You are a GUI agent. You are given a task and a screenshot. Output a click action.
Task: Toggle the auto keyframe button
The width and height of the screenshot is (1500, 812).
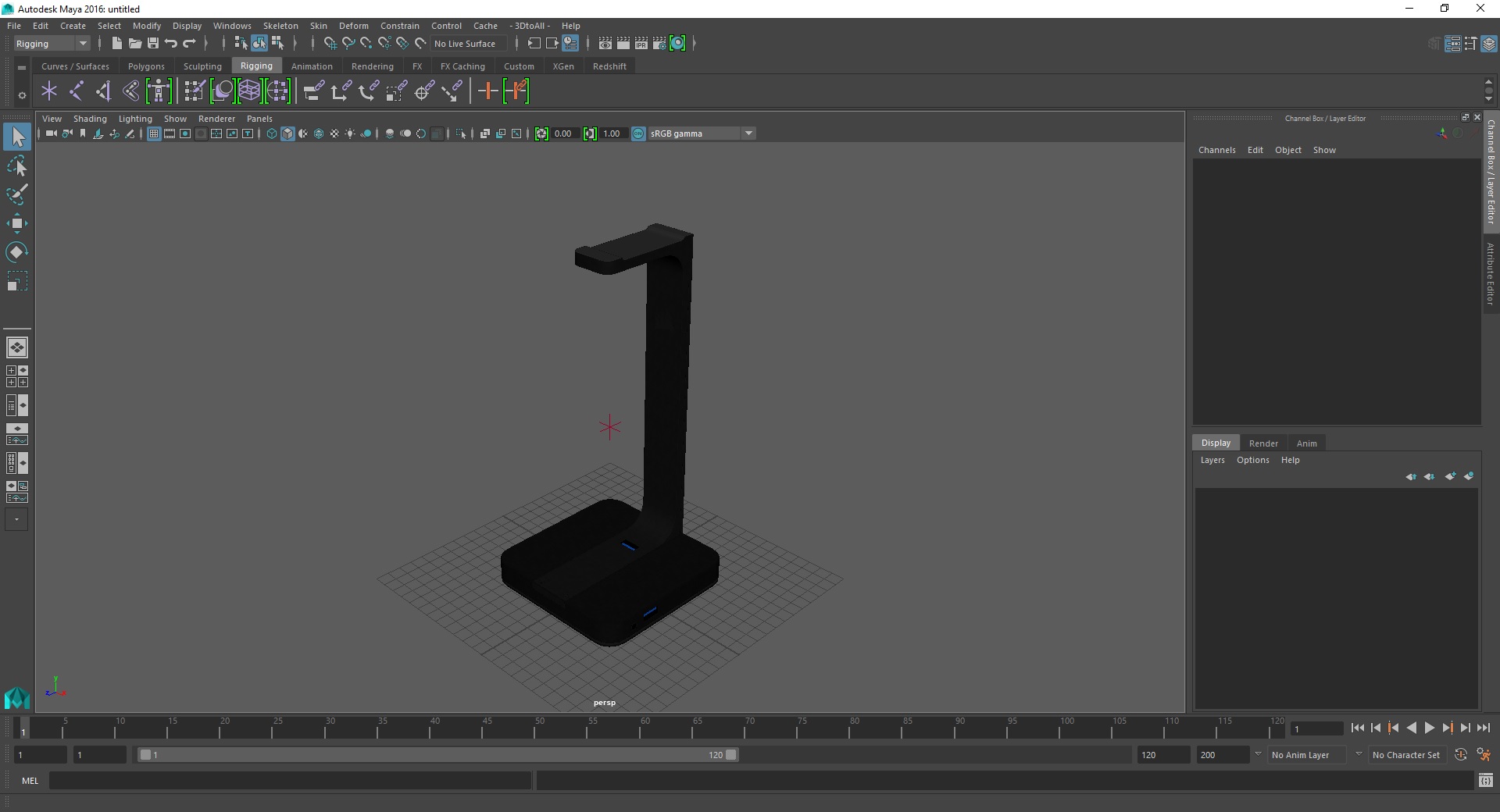[x=1461, y=755]
